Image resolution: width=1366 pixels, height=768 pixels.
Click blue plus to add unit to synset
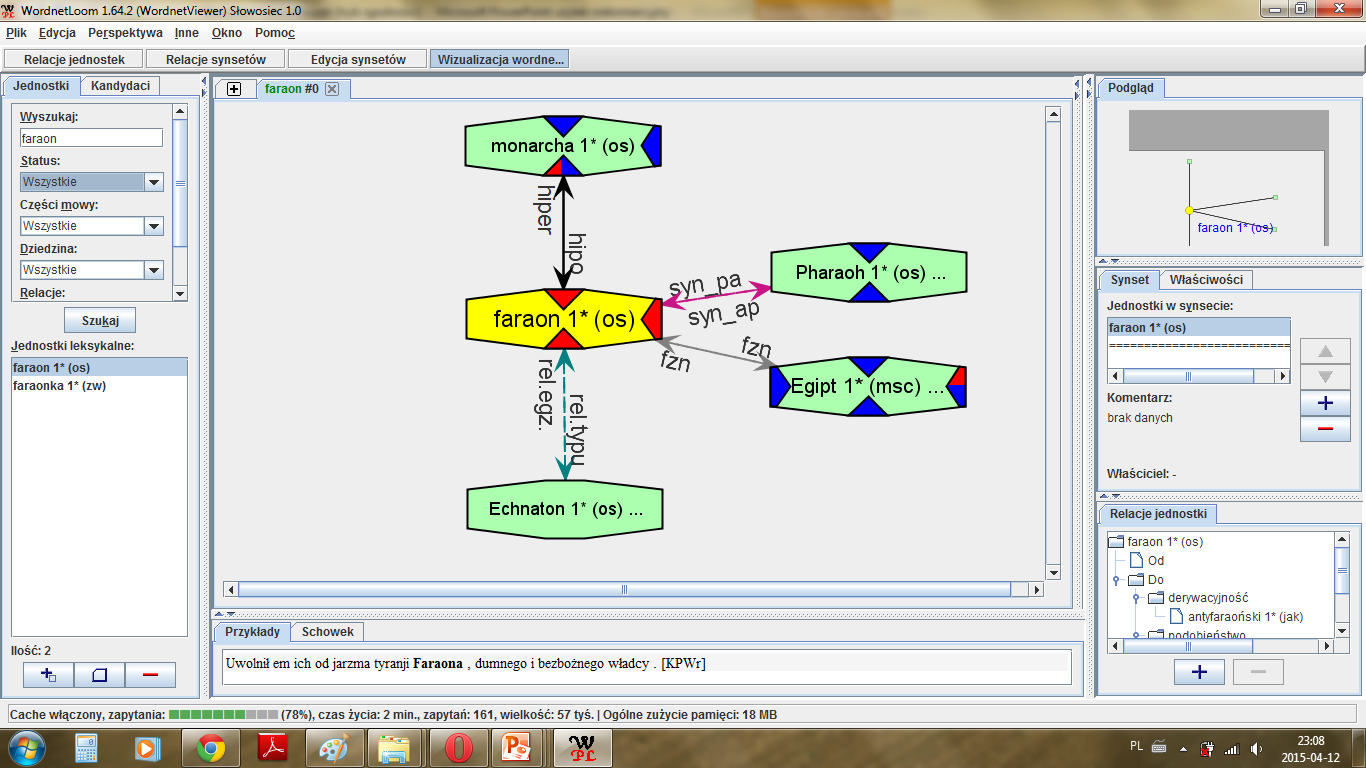click(x=1325, y=403)
